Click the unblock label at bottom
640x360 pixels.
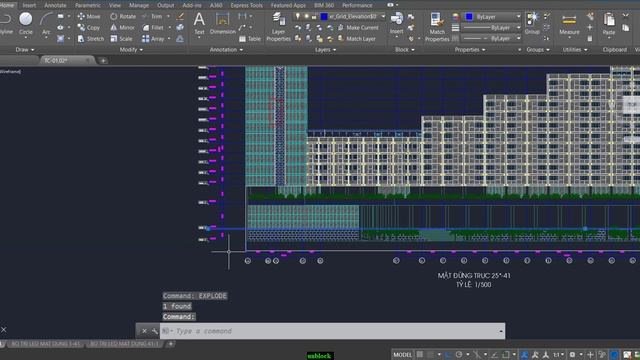coord(320,356)
